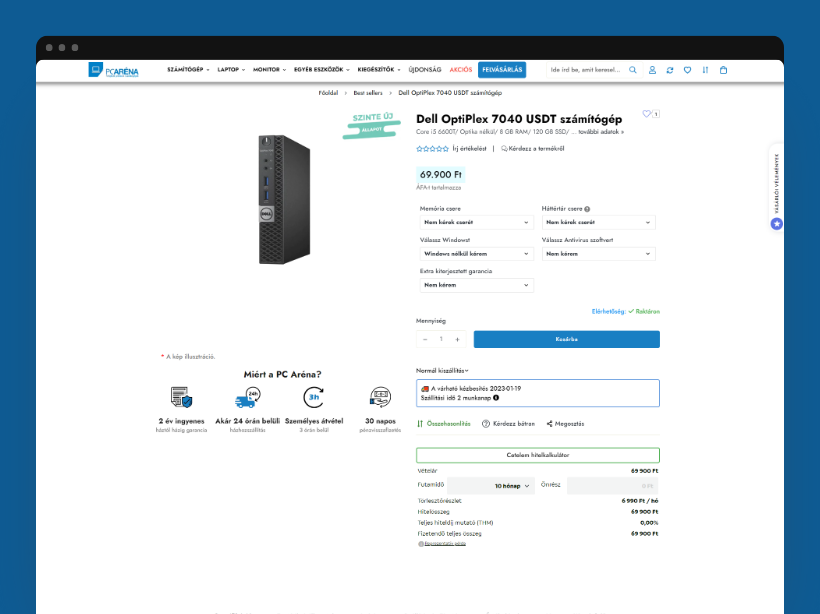
Task: Open the Számítógép menu
Action: point(188,70)
